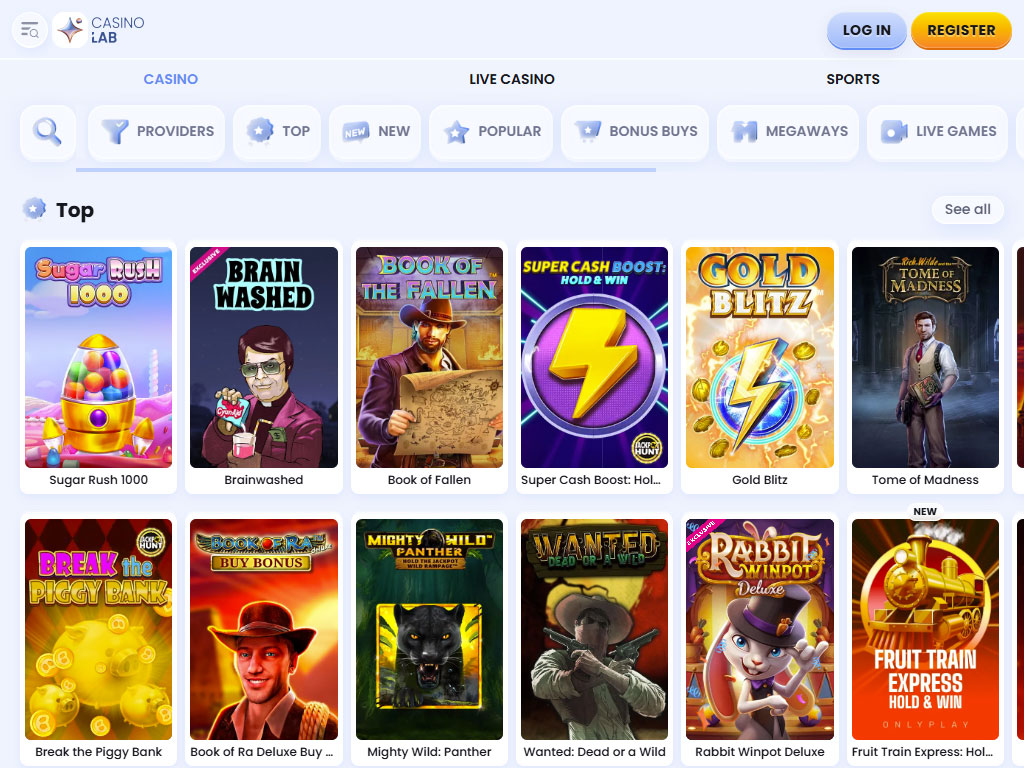Open Break the Piggy Bank thumbnail
This screenshot has height=768, width=1024.
[99, 630]
